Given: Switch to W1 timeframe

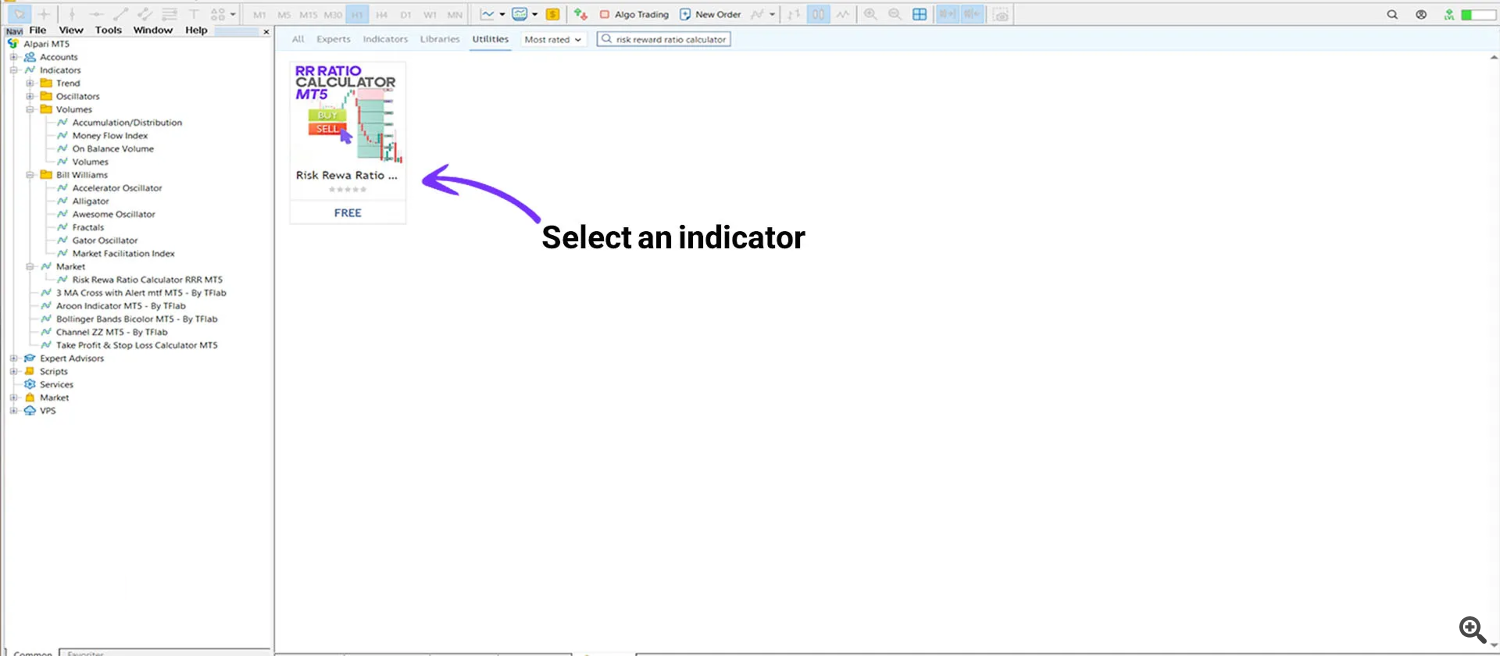Looking at the screenshot, I should (x=430, y=15).
